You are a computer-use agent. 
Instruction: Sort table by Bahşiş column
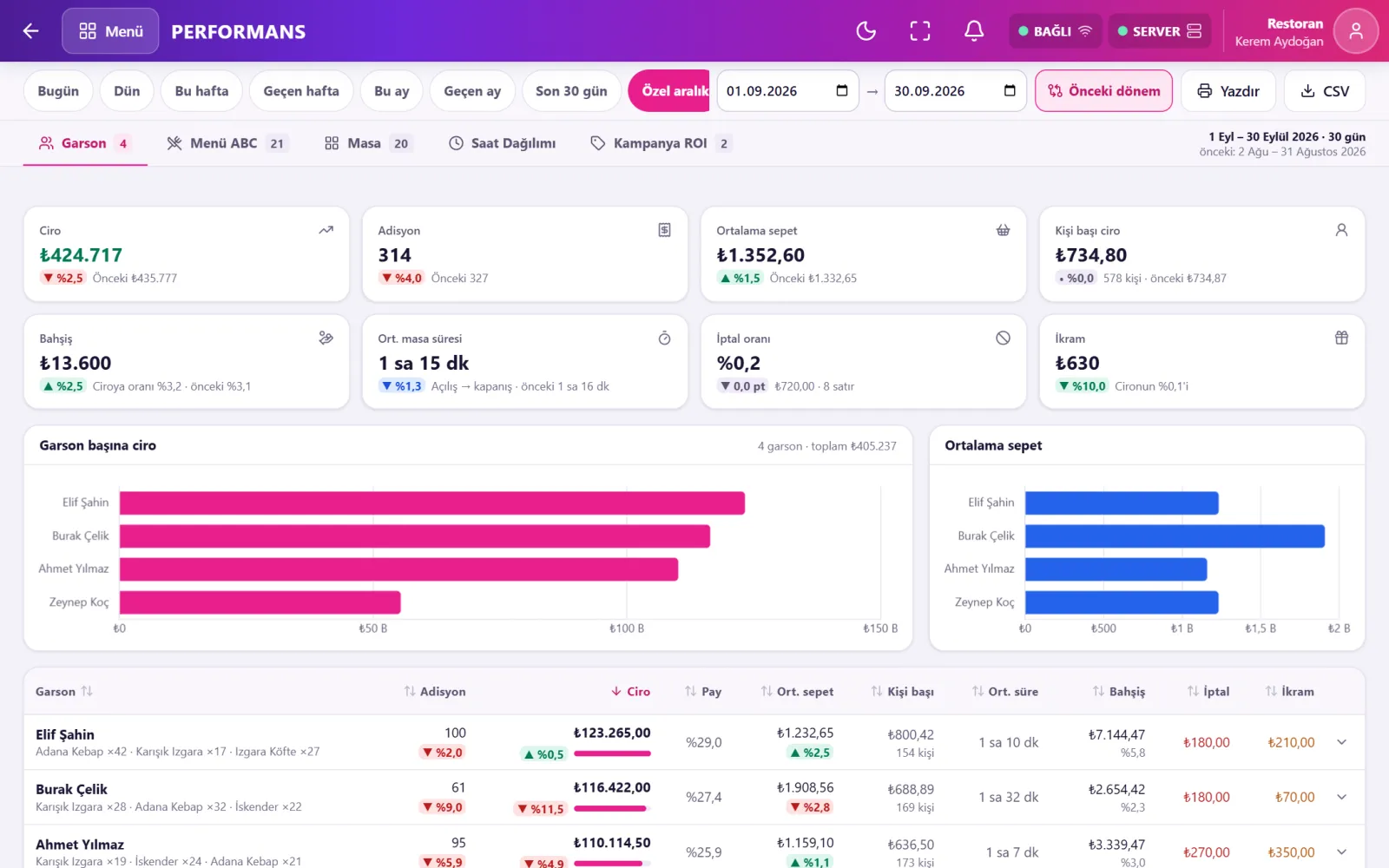coord(1118,692)
